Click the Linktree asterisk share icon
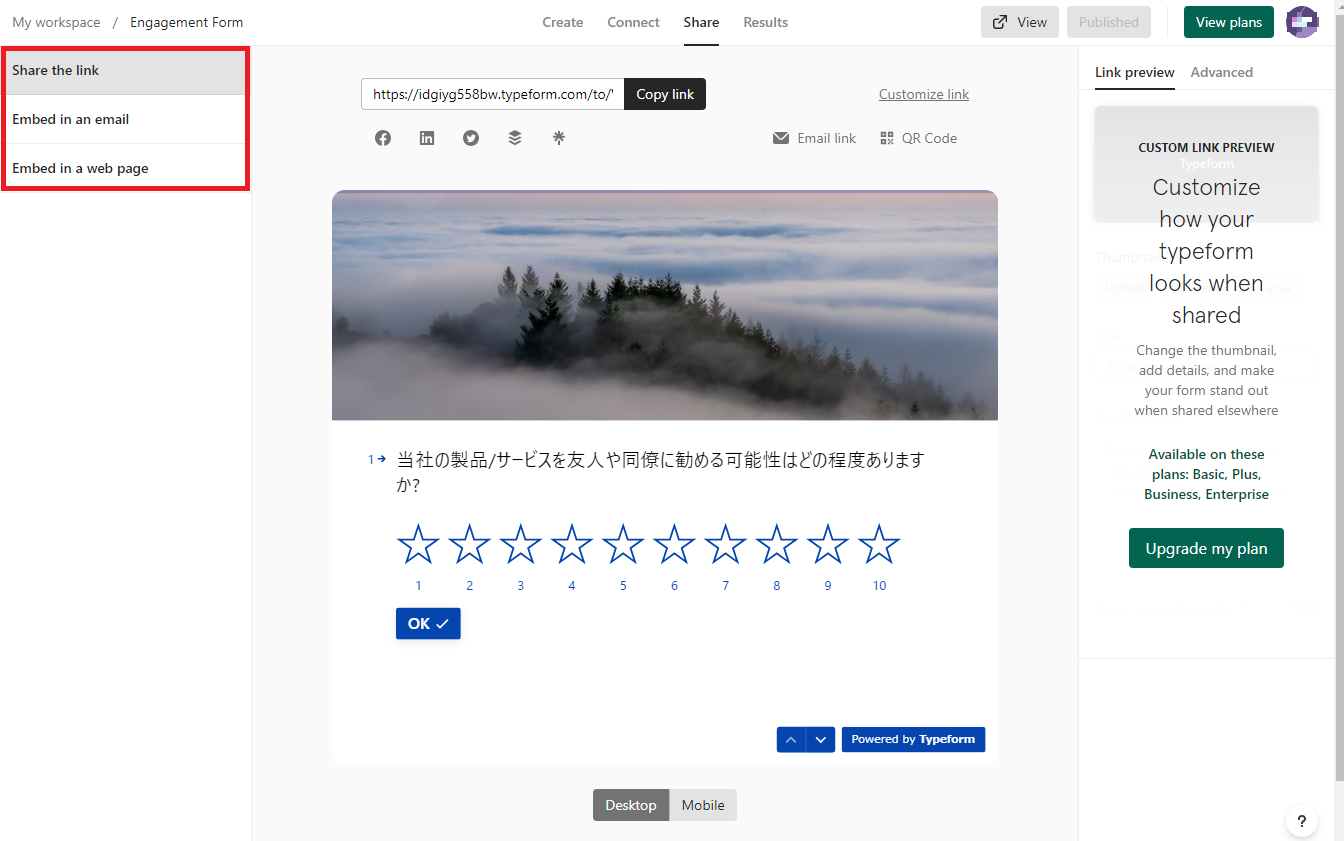The image size is (1344, 841). coord(559,139)
